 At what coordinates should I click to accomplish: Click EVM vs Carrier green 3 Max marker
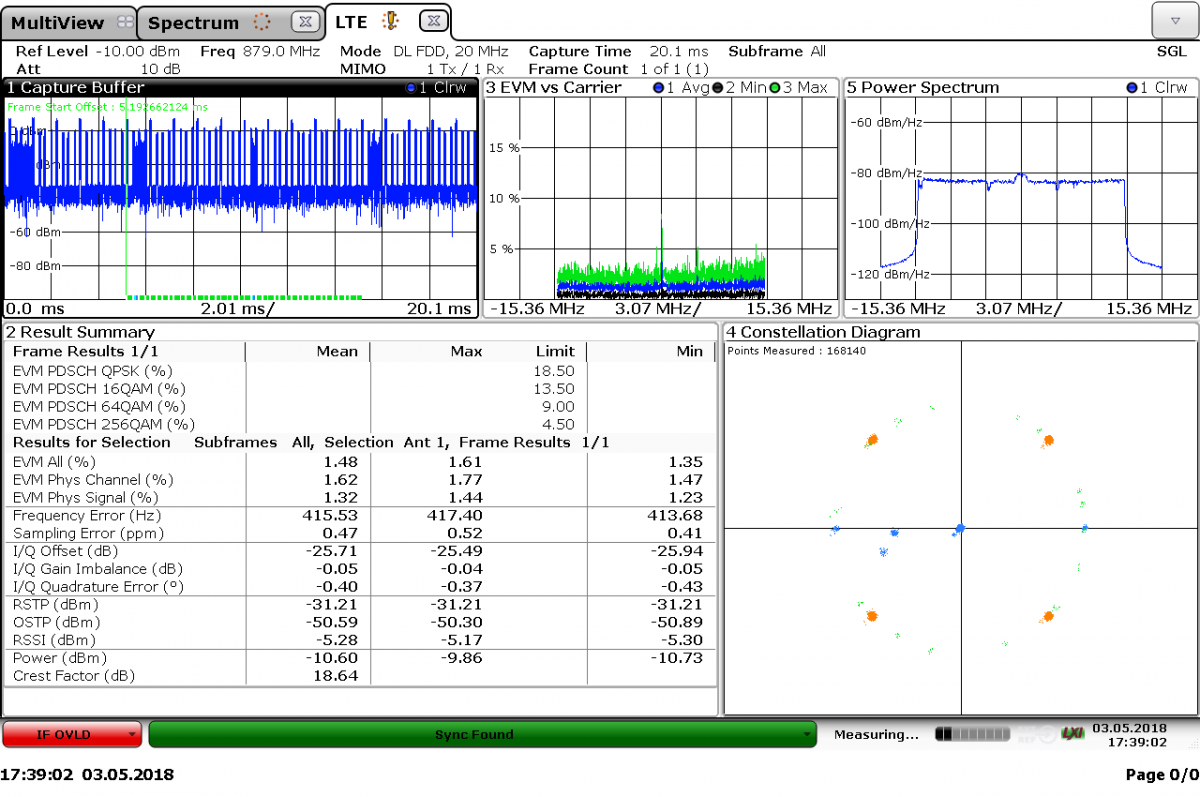[x=798, y=88]
